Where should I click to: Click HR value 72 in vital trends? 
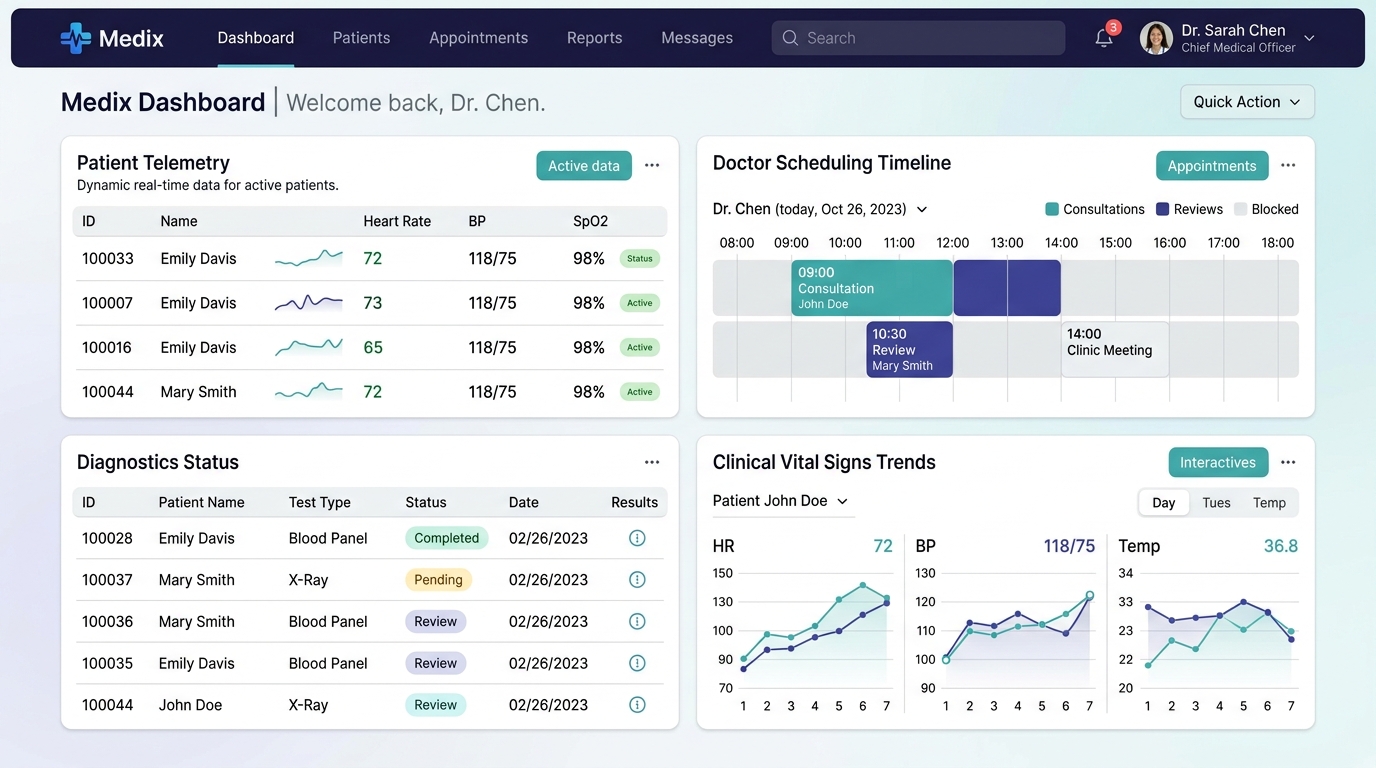tap(883, 546)
